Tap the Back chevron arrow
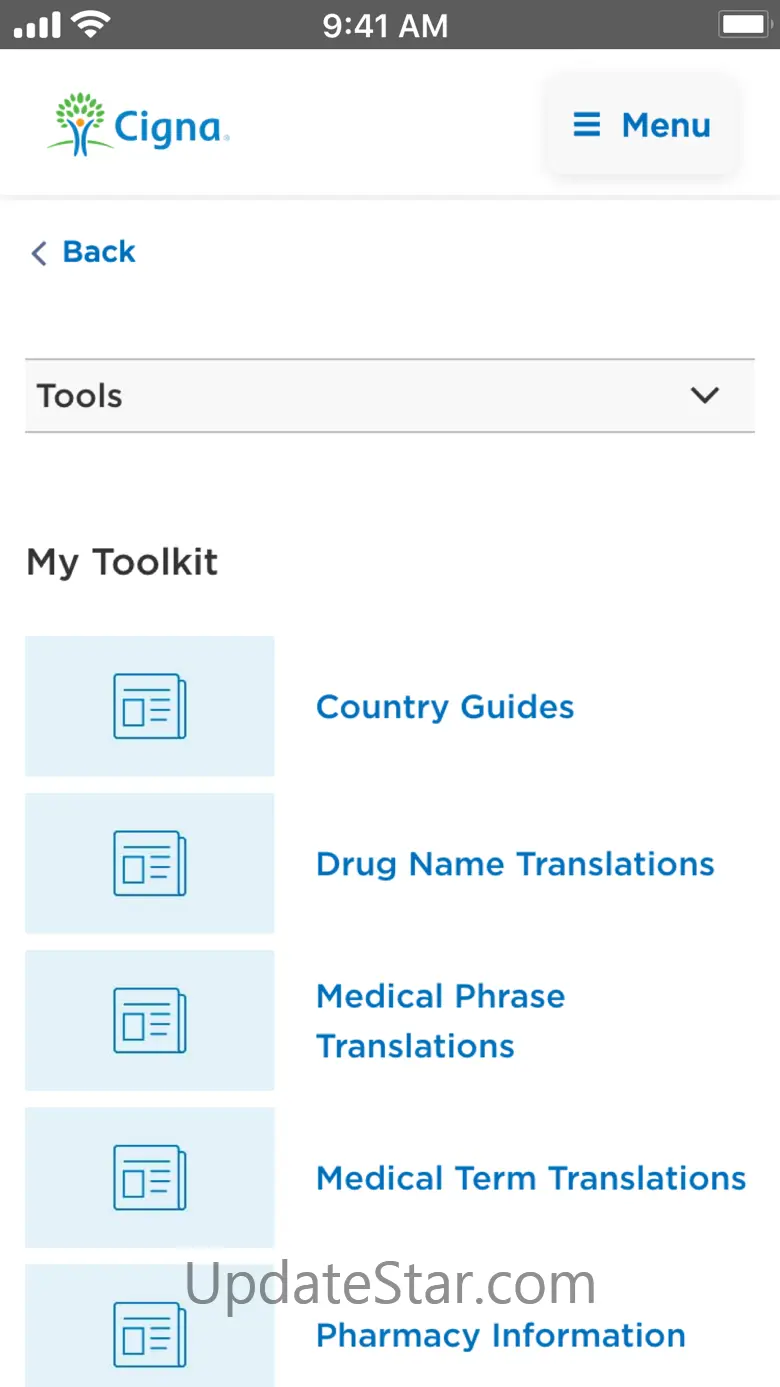780x1387 pixels. pos(39,253)
